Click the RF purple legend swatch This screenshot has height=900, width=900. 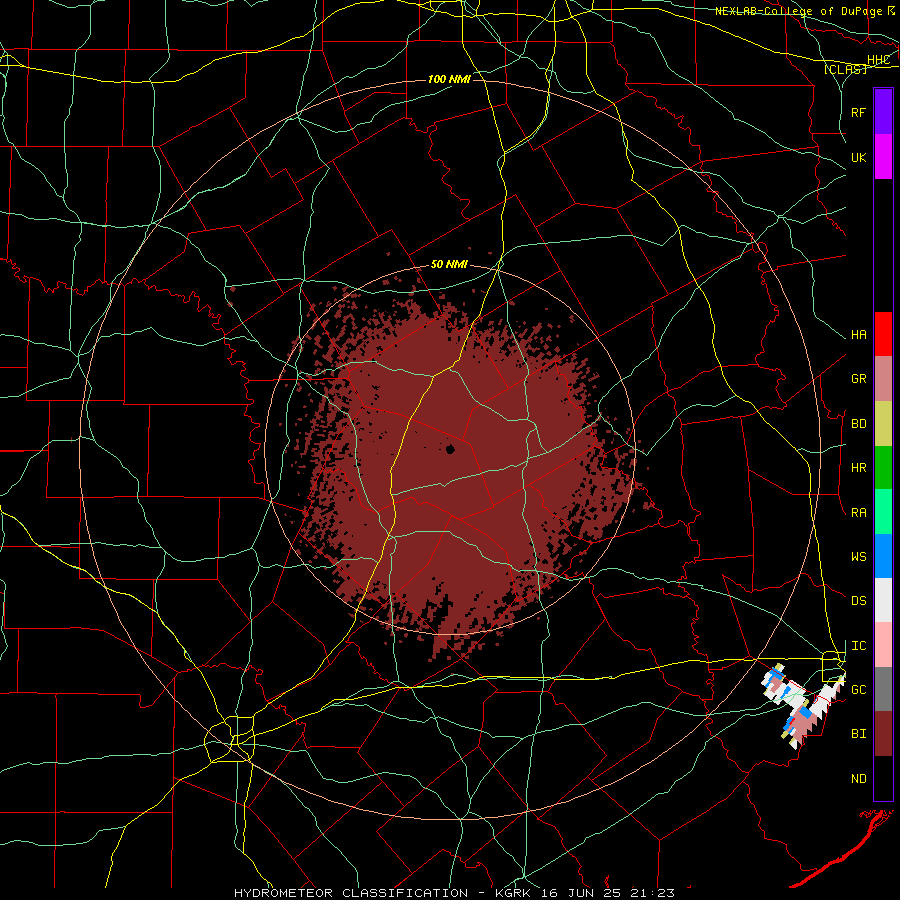883,112
